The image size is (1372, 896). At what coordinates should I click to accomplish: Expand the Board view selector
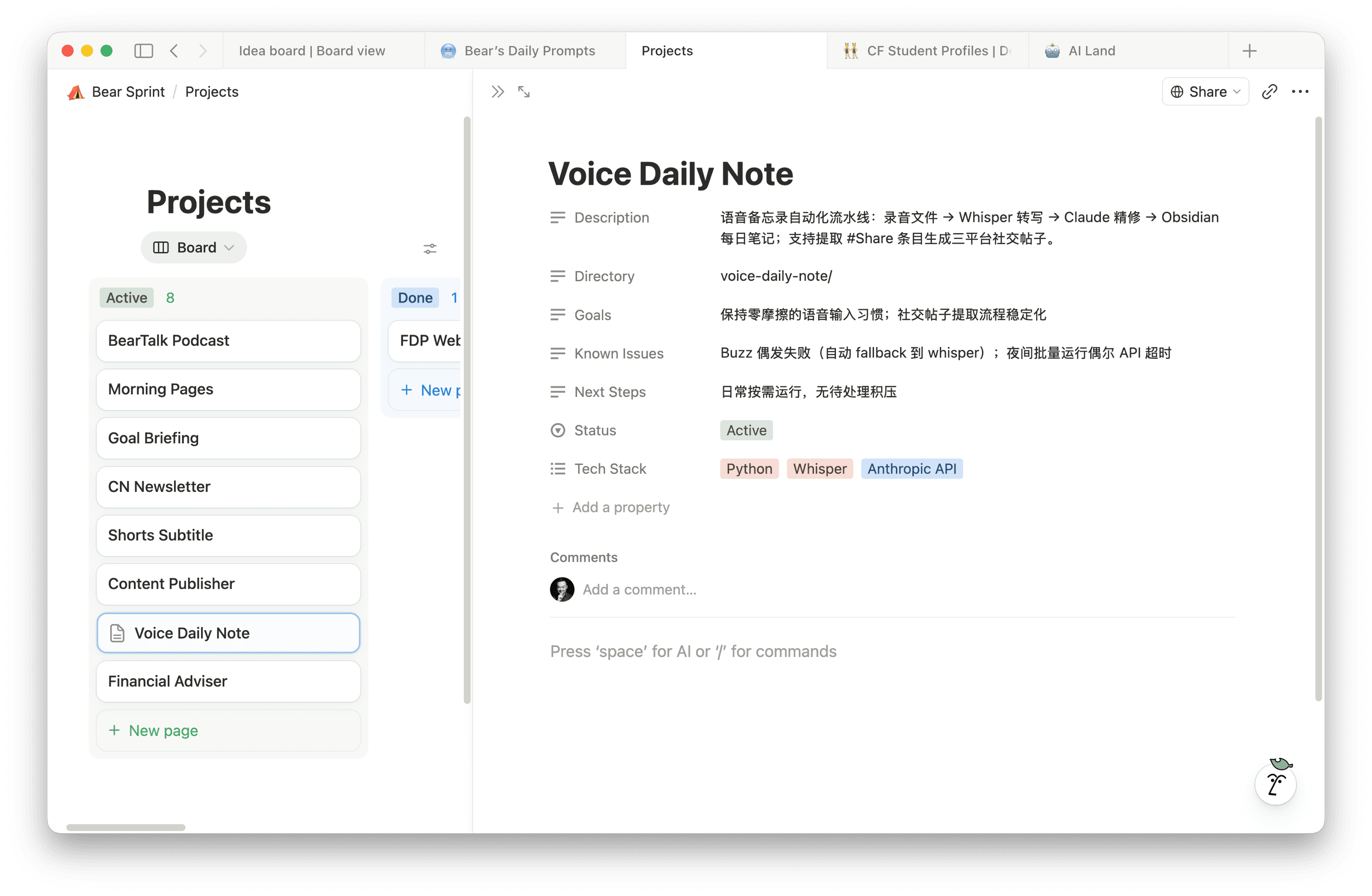pyautogui.click(x=194, y=248)
